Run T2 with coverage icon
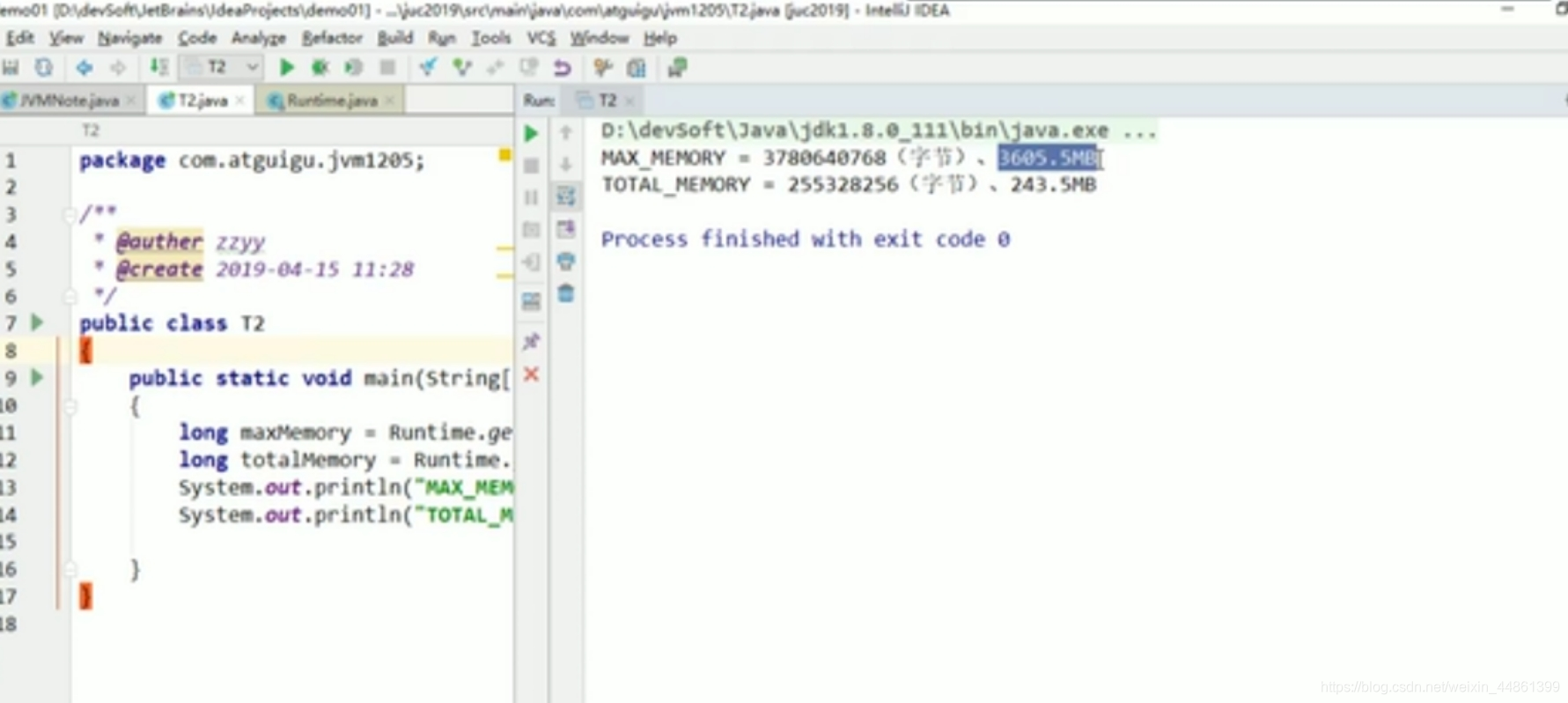This screenshot has width=1568, height=703. click(353, 68)
